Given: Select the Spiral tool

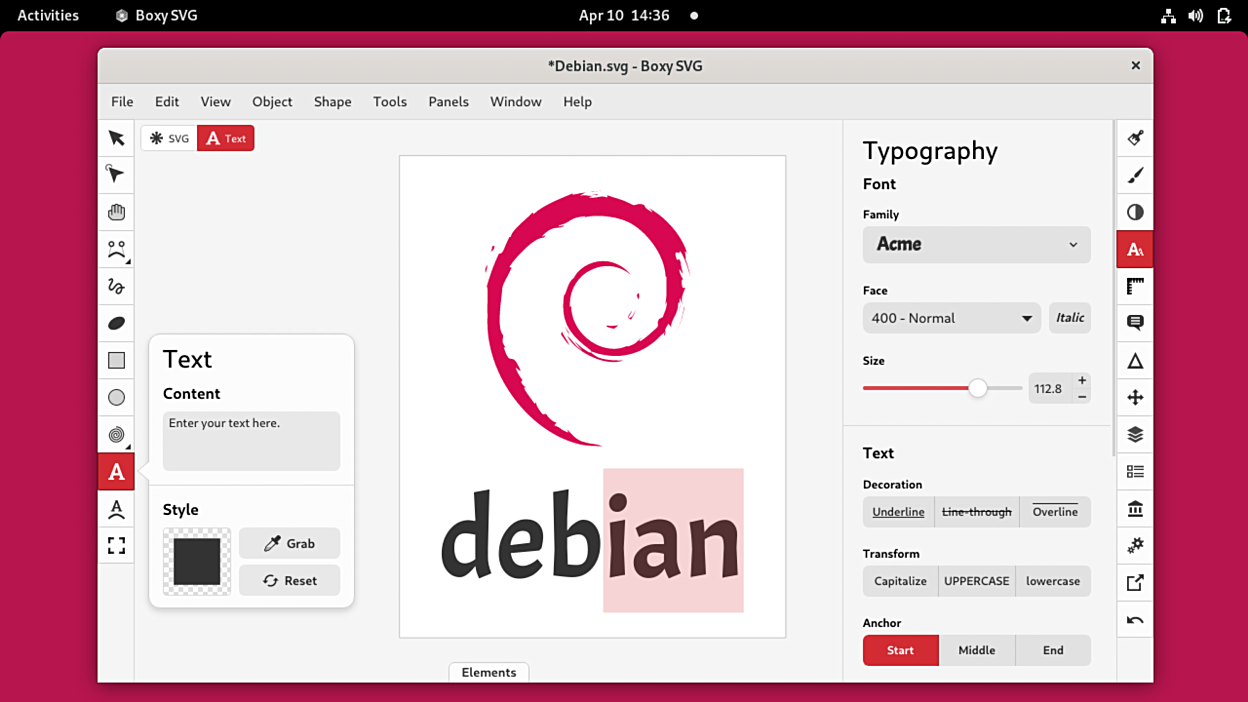Looking at the screenshot, I should click(116, 434).
